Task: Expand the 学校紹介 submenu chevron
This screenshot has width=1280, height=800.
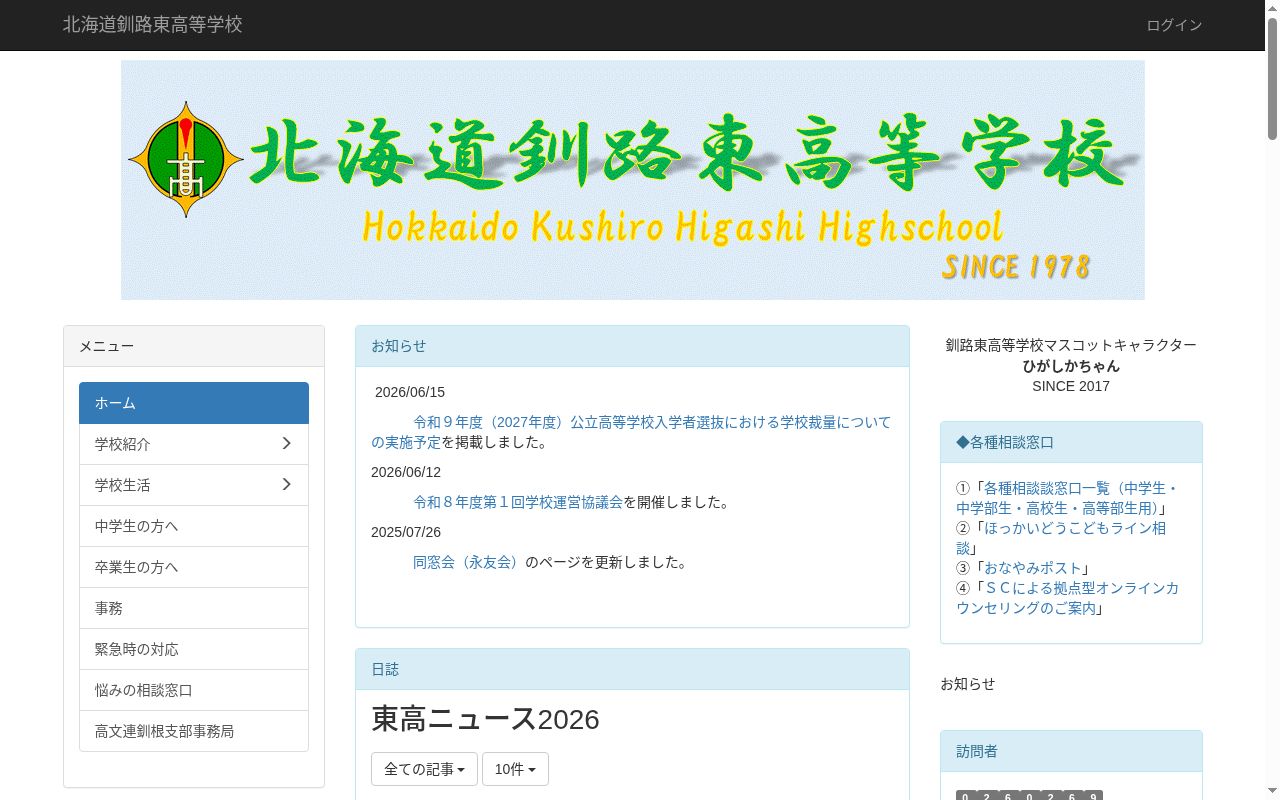Action: coord(286,443)
